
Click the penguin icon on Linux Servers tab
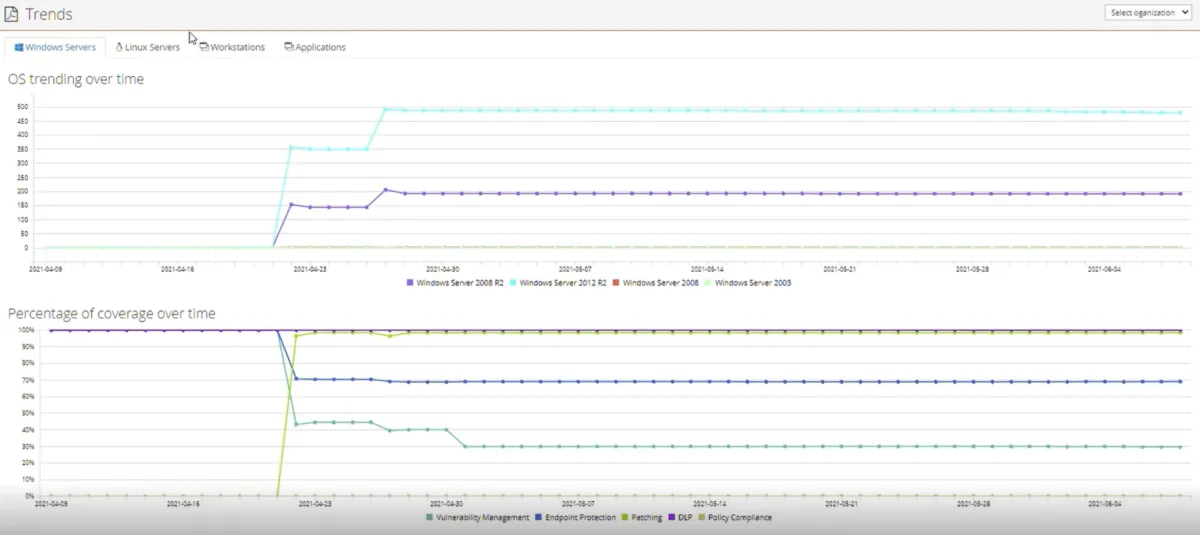pyautogui.click(x=119, y=46)
